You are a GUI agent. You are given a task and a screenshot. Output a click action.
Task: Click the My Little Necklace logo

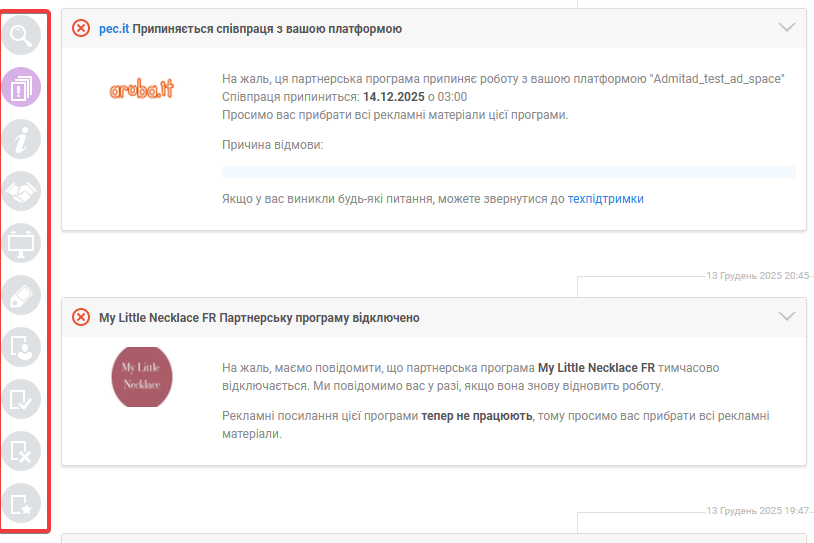[x=141, y=376]
